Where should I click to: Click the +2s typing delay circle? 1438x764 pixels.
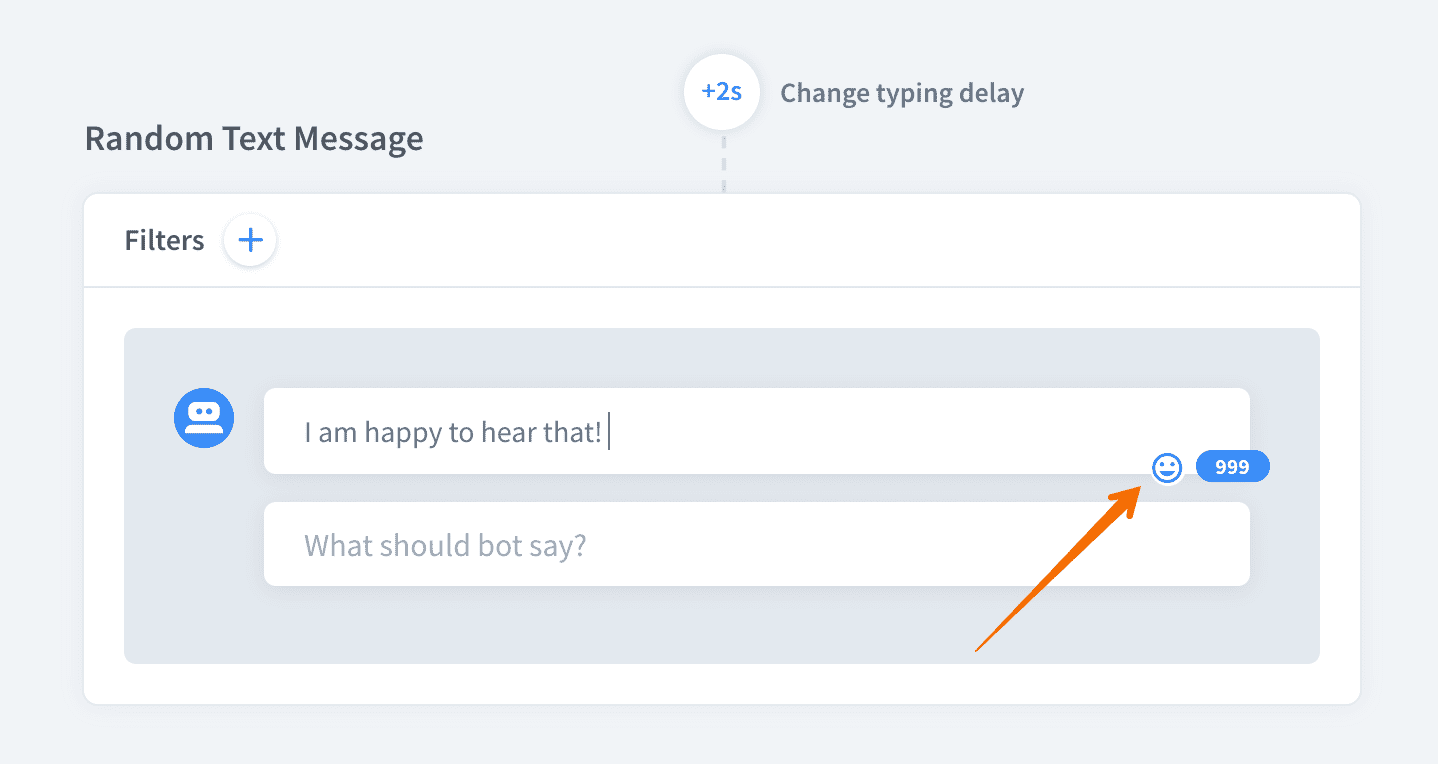coord(722,92)
